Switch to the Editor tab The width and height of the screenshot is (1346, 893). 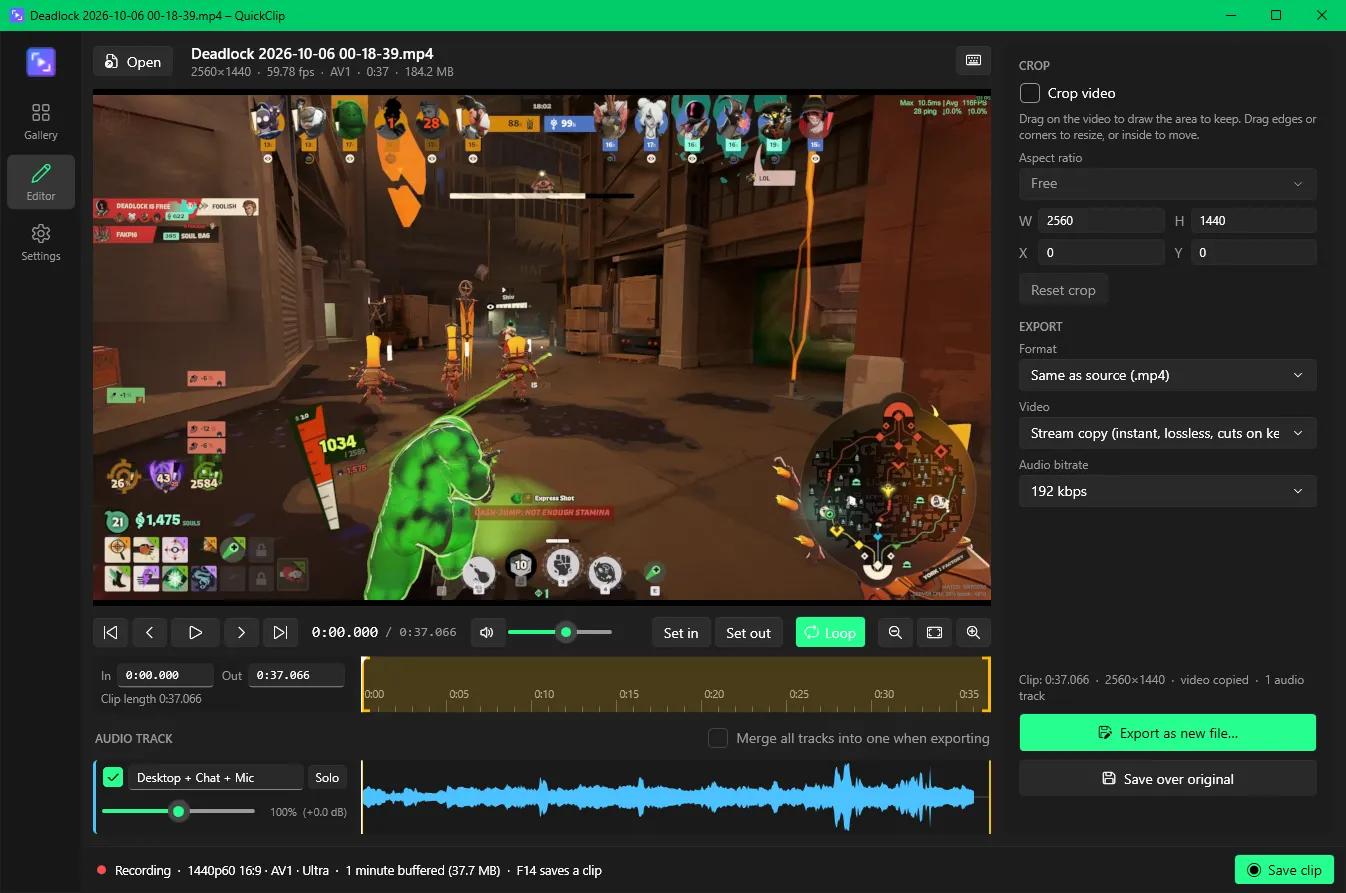41,182
